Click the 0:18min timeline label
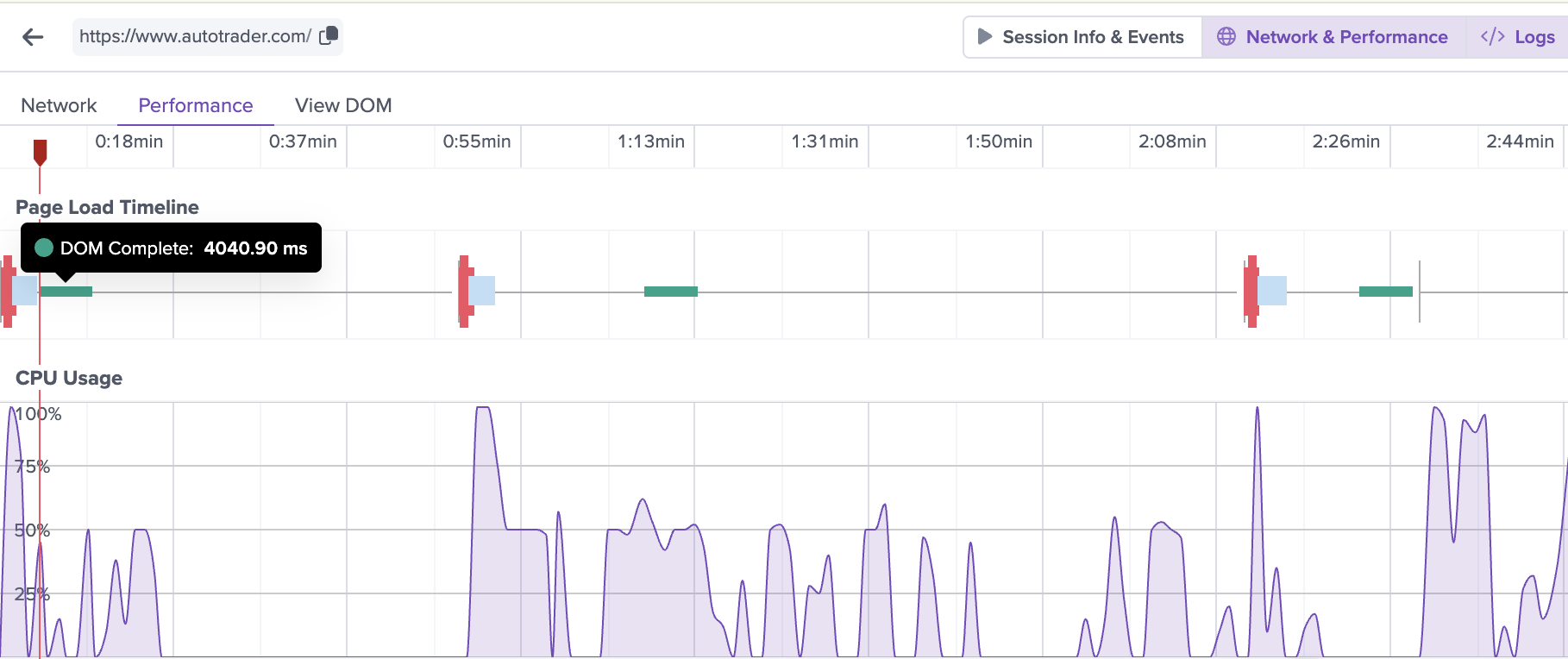This screenshot has width=1568, height=659. point(129,141)
